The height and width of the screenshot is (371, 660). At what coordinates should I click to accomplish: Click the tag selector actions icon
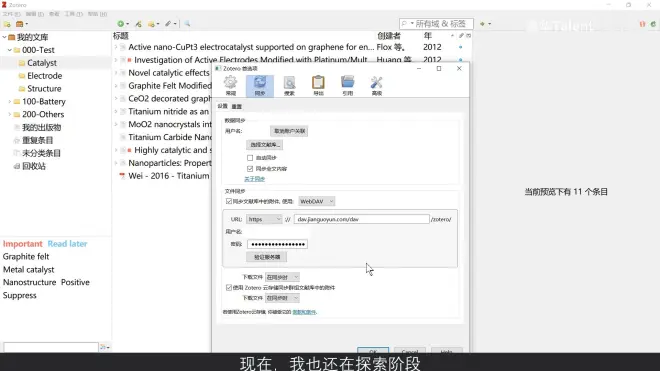coord(103,347)
